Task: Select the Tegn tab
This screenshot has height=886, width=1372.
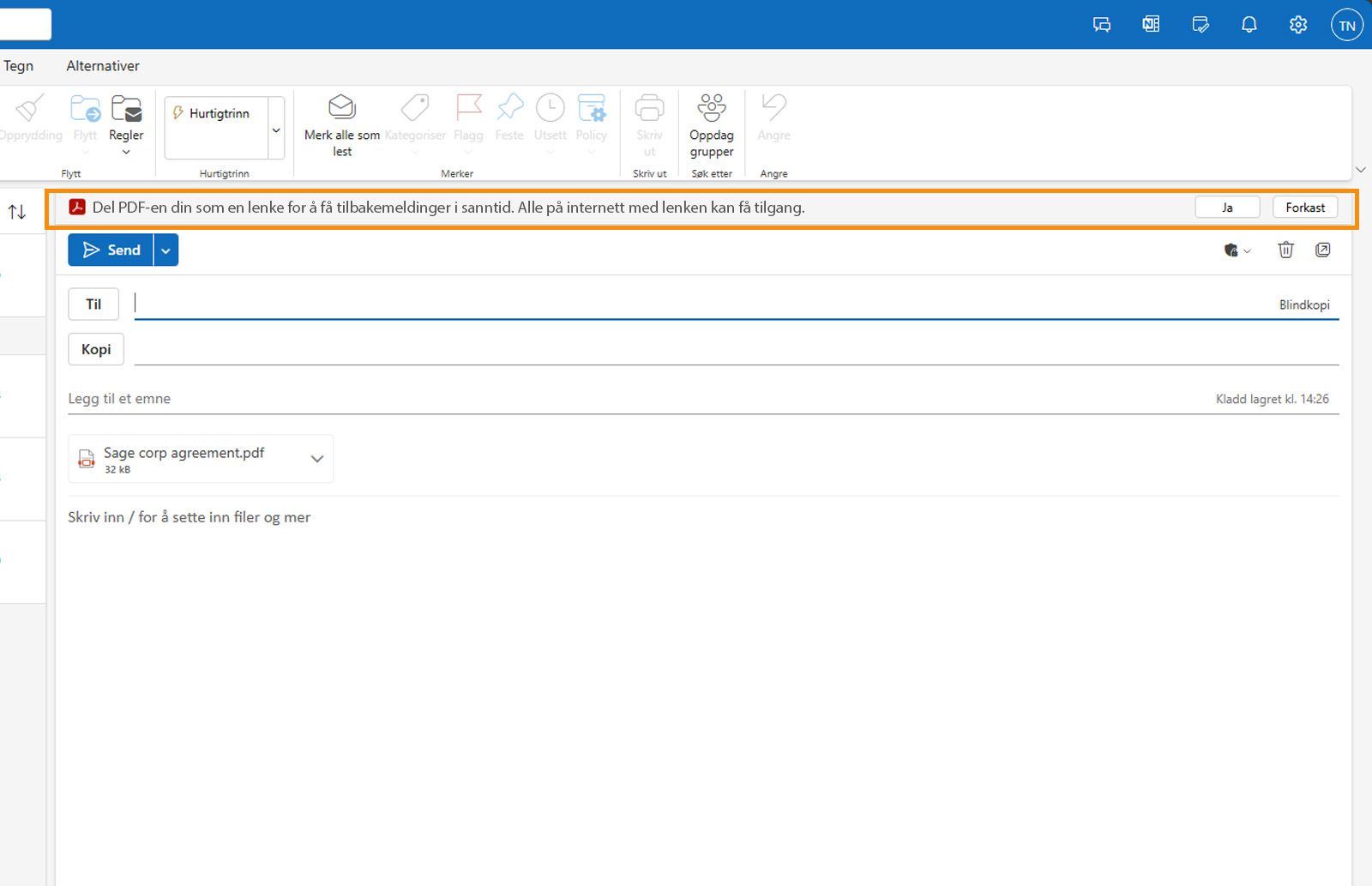Action: 19,65
